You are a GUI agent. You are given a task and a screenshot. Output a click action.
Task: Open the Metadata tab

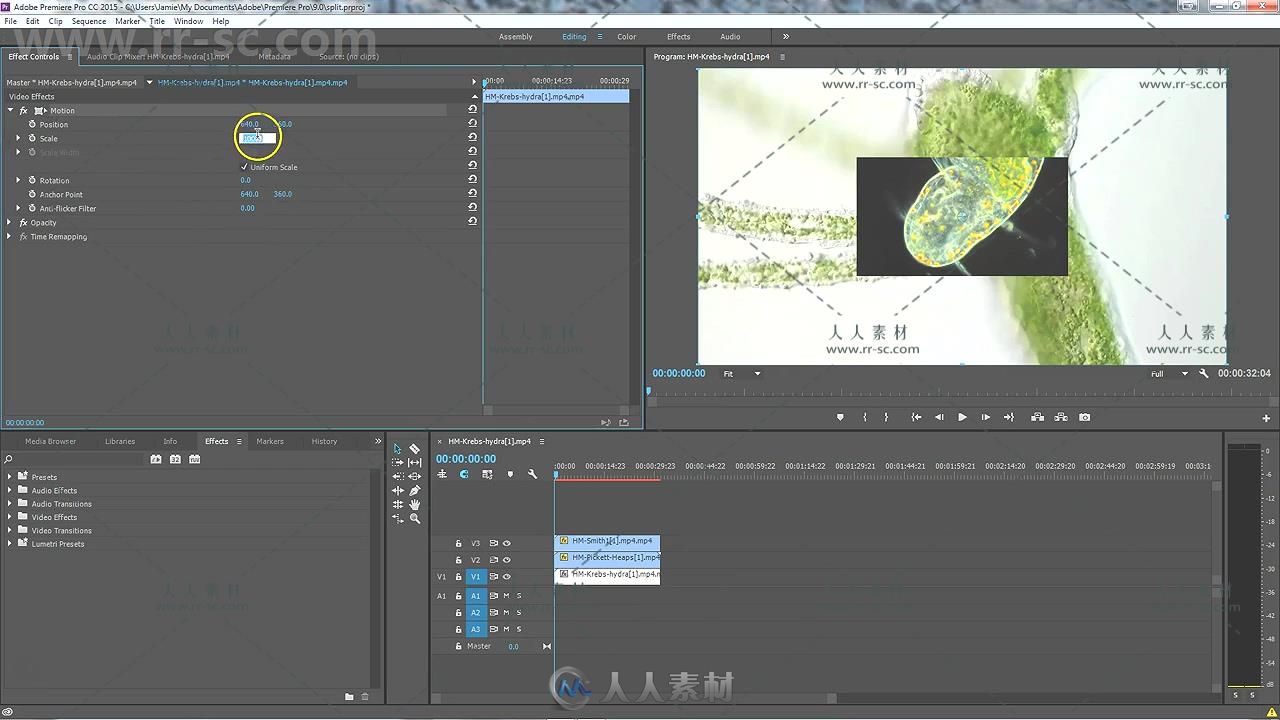pyautogui.click(x=274, y=56)
